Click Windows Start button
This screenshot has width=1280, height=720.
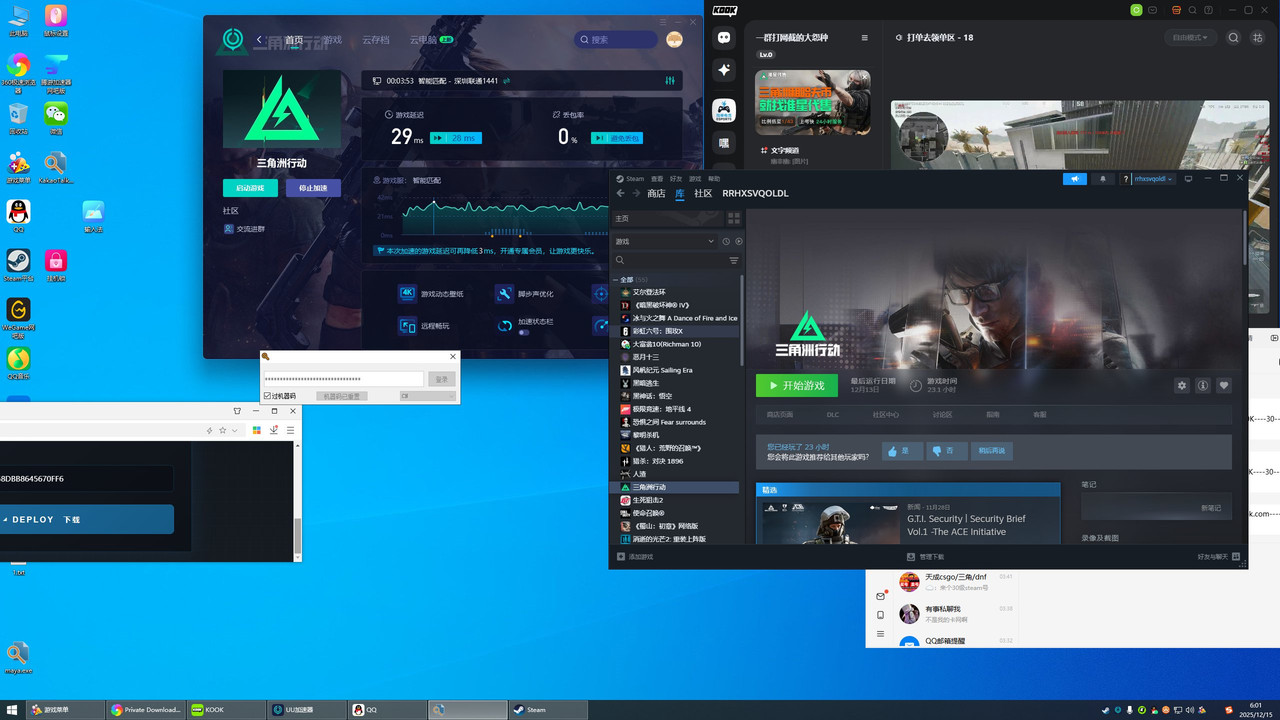(13, 710)
